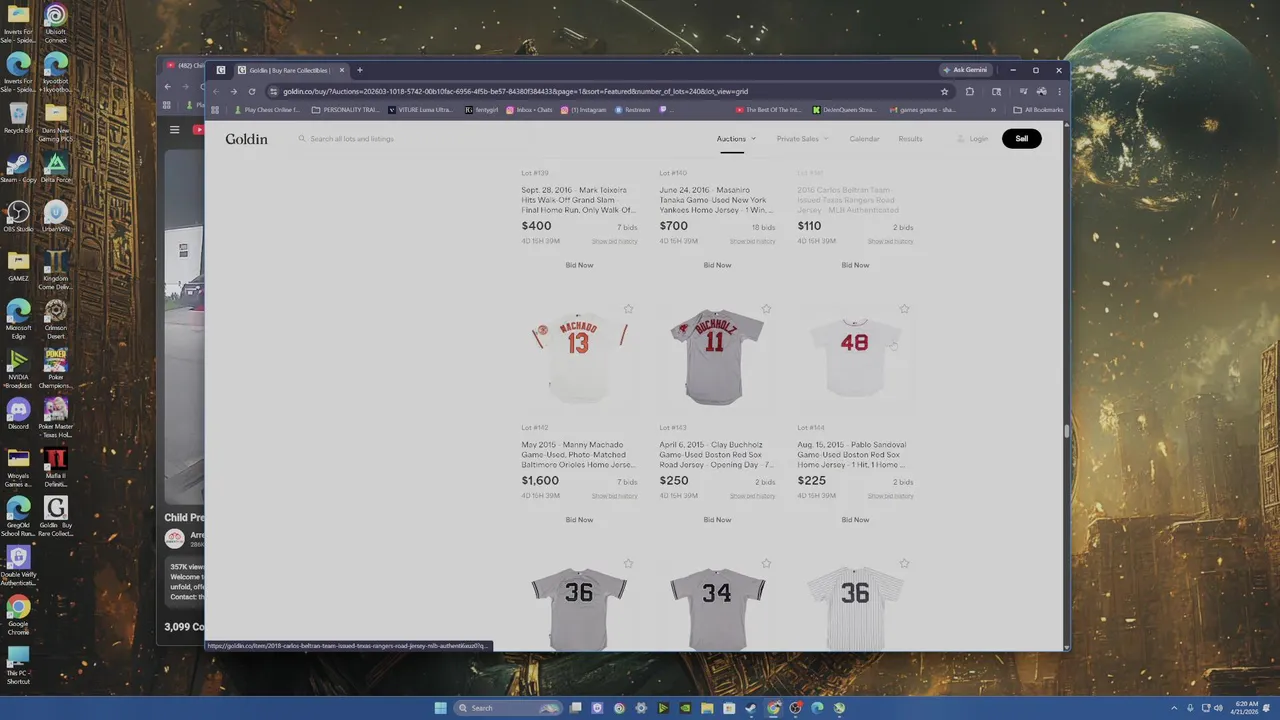1280x720 pixels.
Task: Click the Windows taskbar search box
Action: 507,708
